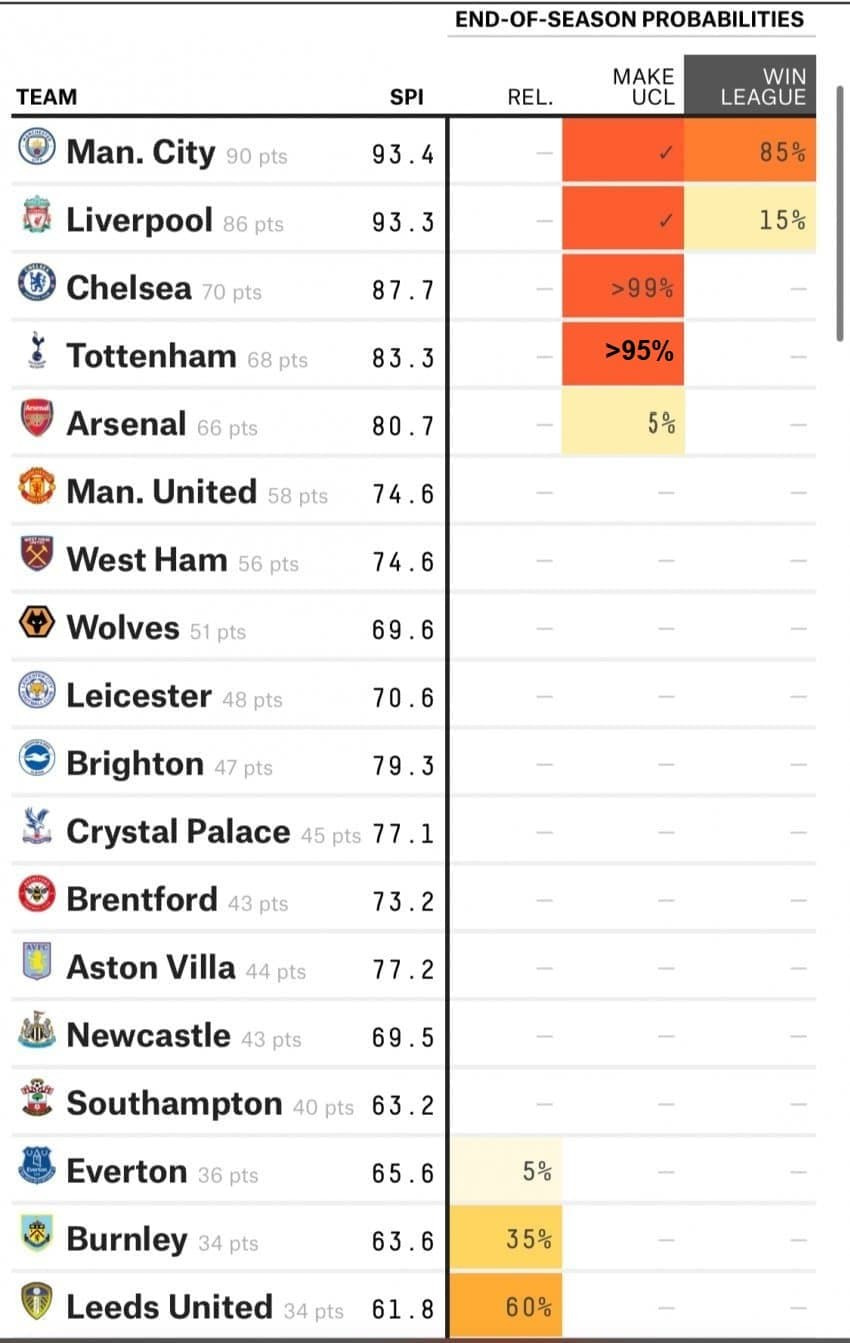Click the Liverpool club crest
This screenshot has height=1343, width=850.
(36, 217)
